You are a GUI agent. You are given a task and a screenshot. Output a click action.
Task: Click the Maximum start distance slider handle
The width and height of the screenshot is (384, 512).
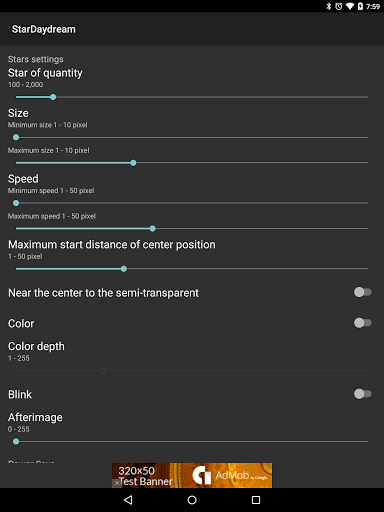pos(124,269)
